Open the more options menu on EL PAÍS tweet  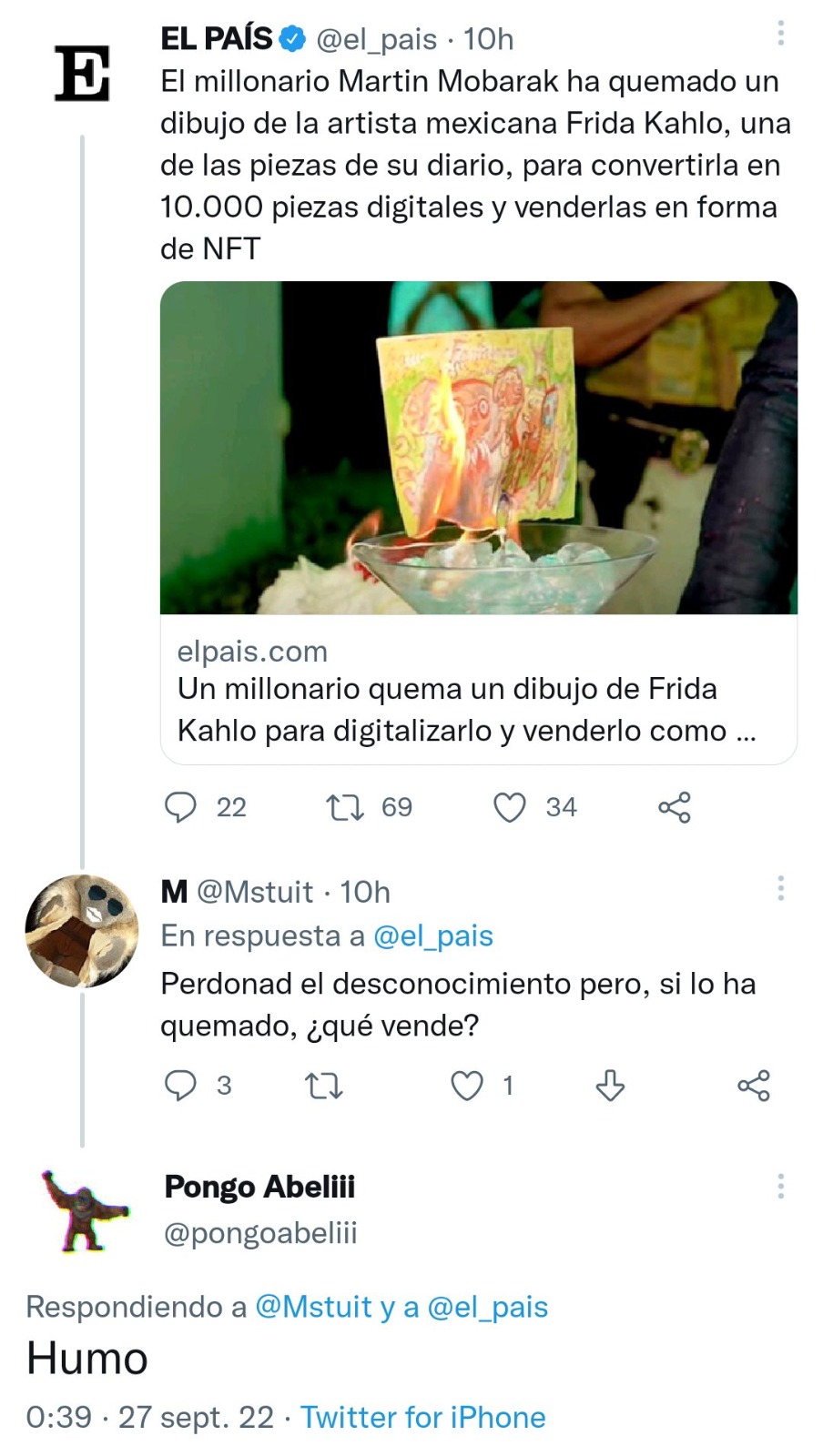(780, 33)
